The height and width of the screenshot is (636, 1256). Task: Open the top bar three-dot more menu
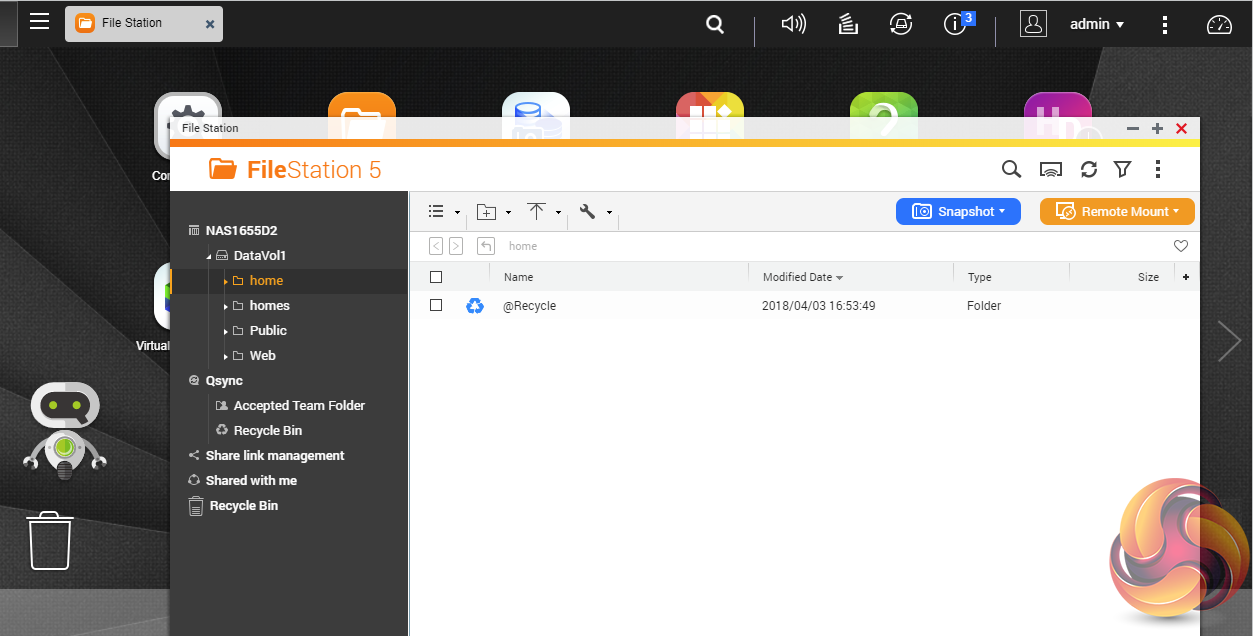[x=1164, y=25]
